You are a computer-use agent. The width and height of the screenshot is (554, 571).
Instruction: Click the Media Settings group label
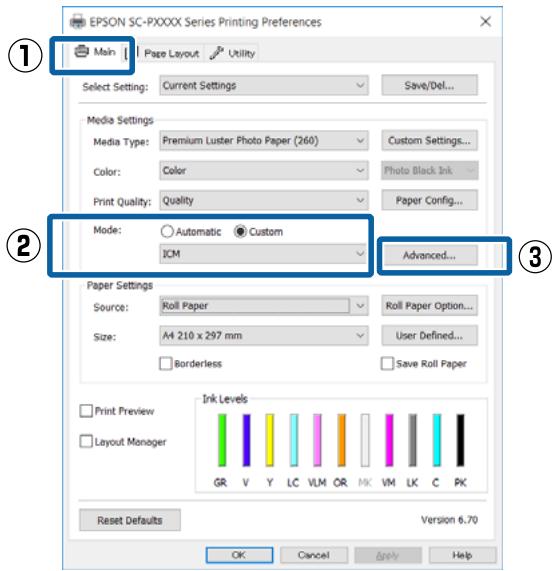pyautogui.click(x=120, y=120)
